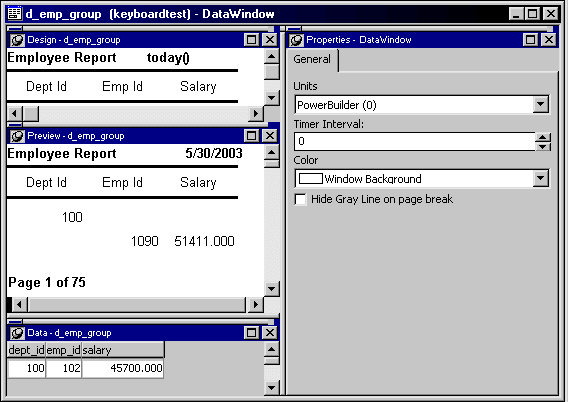The image size is (568, 402).
Task: Decrease the Timer Interval with down arrow
Action: coord(543,146)
